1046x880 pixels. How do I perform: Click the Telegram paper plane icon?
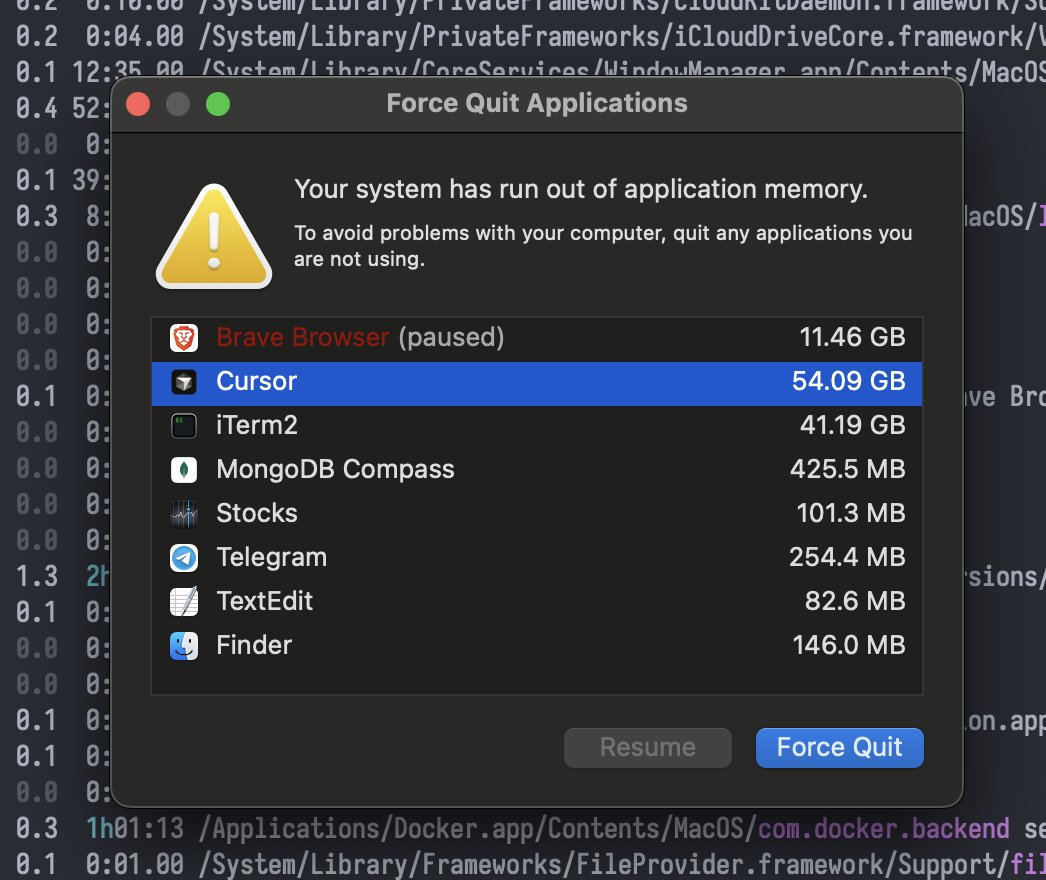[x=183, y=558]
